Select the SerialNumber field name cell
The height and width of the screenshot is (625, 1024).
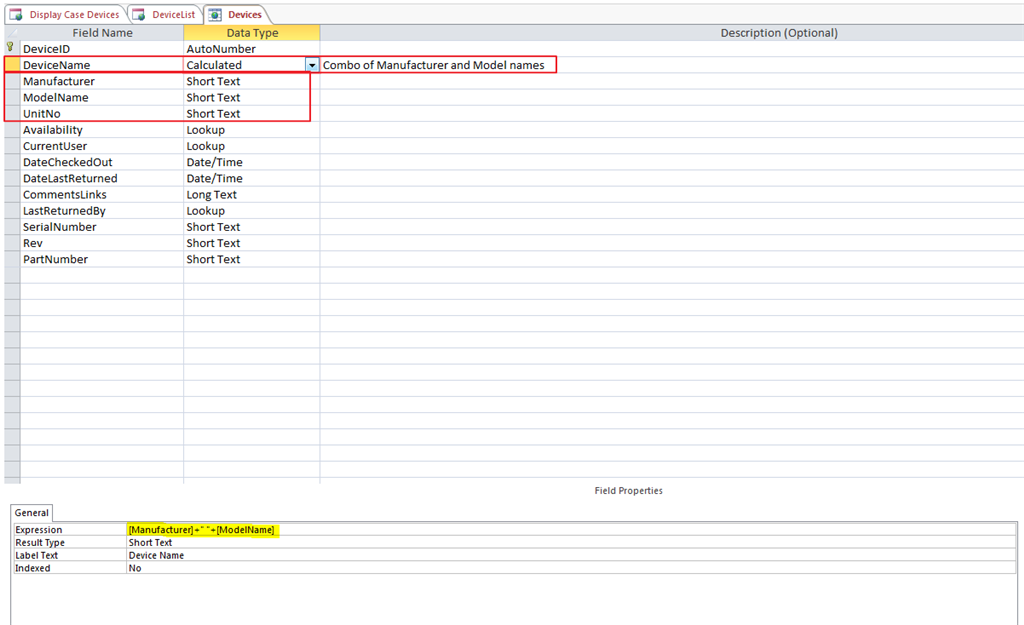click(x=102, y=227)
